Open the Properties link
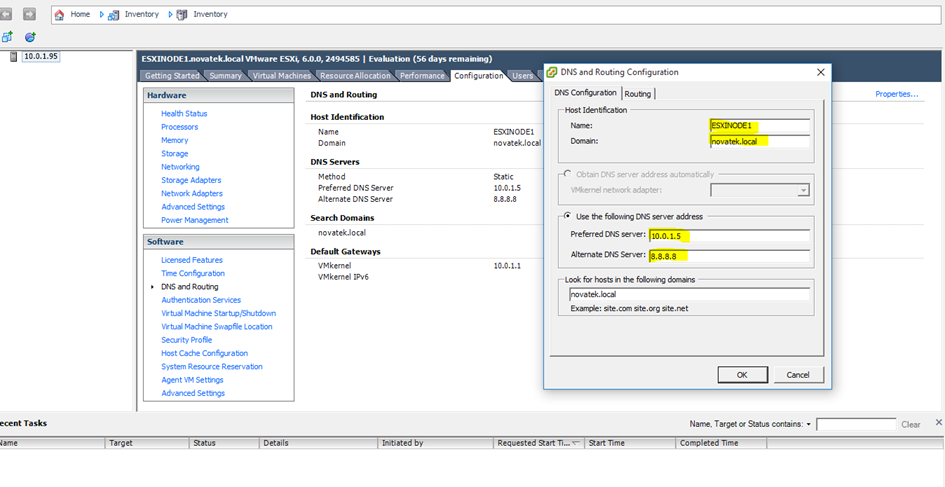The image size is (945, 487). (896, 94)
